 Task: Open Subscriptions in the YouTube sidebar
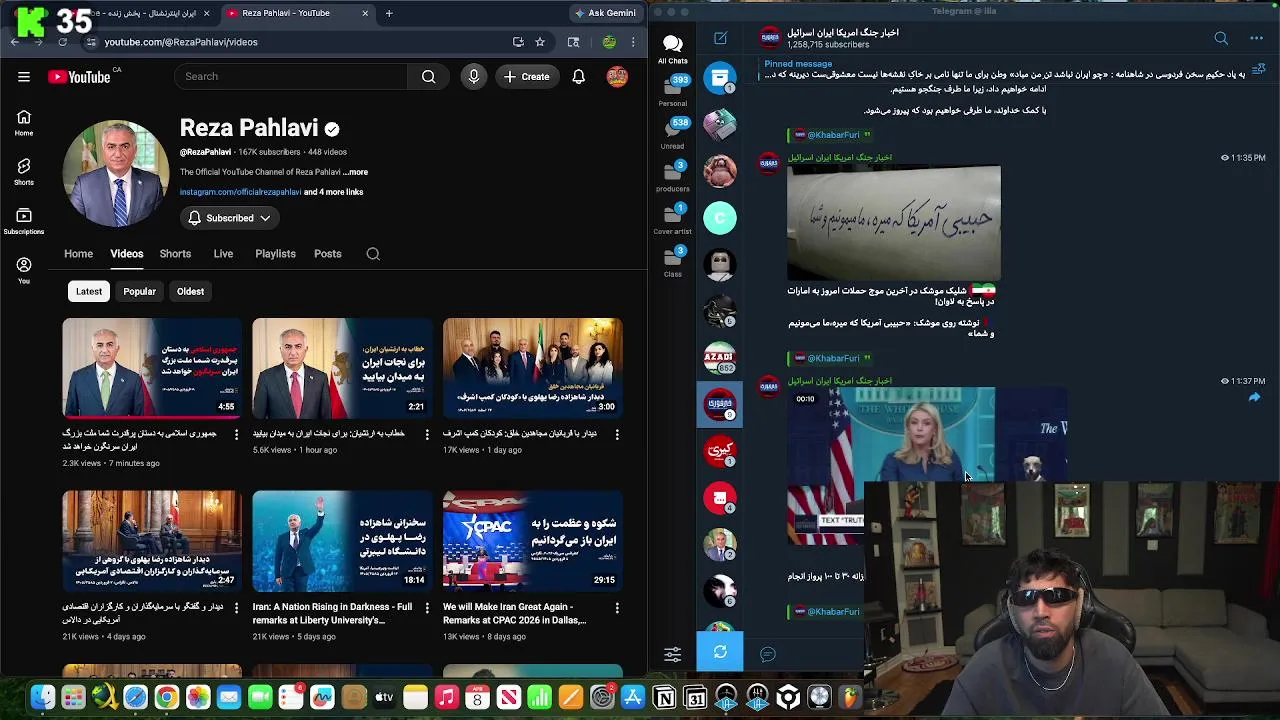pyautogui.click(x=24, y=221)
